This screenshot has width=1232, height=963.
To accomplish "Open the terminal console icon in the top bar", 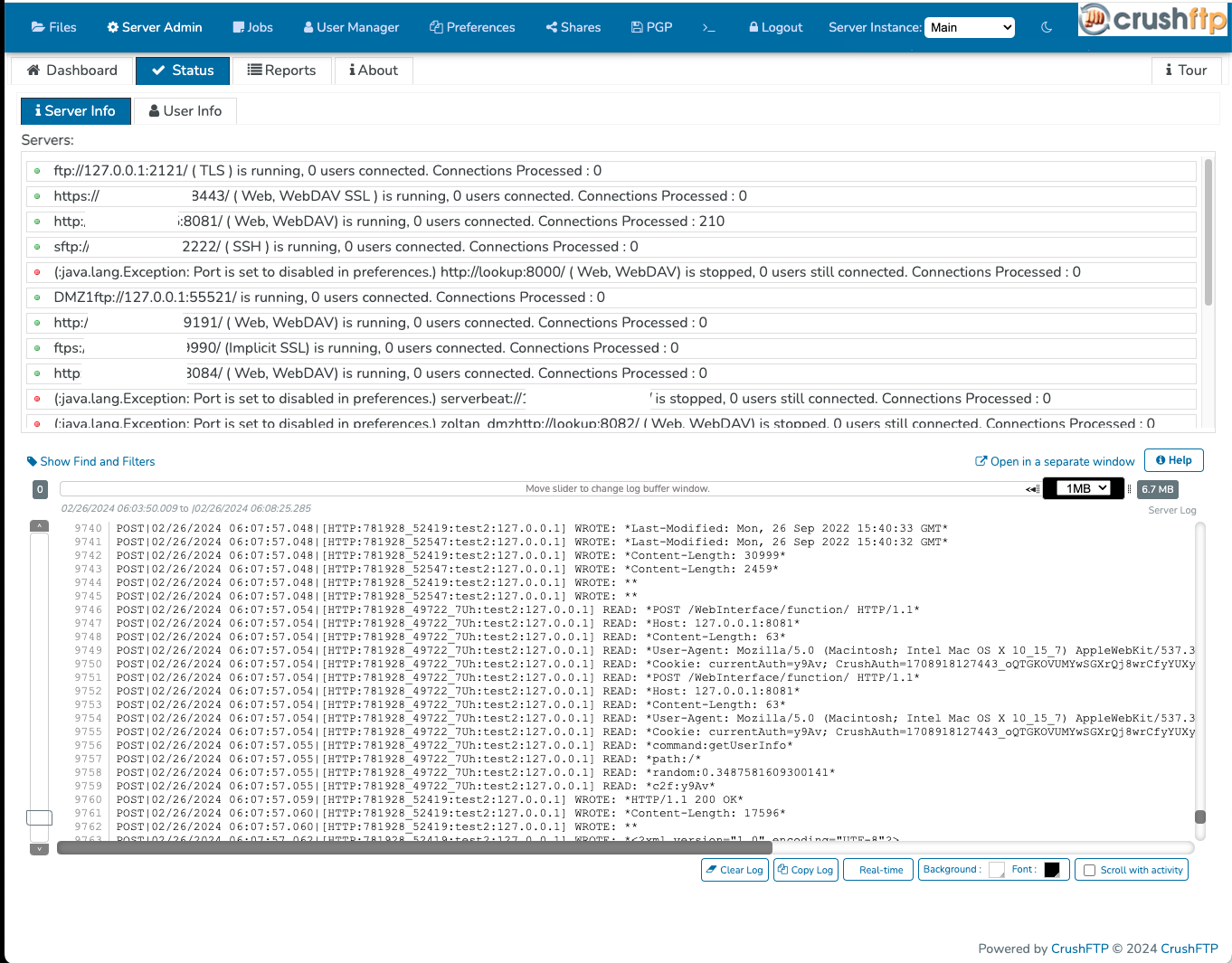I will [x=708, y=27].
